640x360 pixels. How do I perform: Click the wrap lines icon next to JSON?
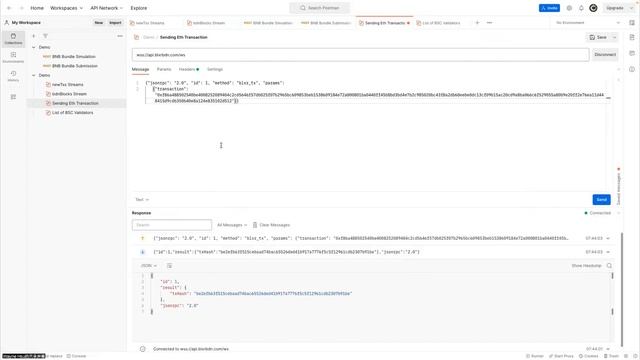169,266
